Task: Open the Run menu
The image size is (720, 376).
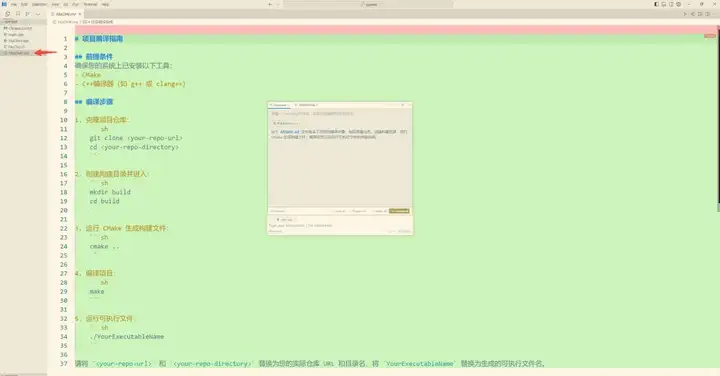Action: pyautogui.click(x=75, y=5)
